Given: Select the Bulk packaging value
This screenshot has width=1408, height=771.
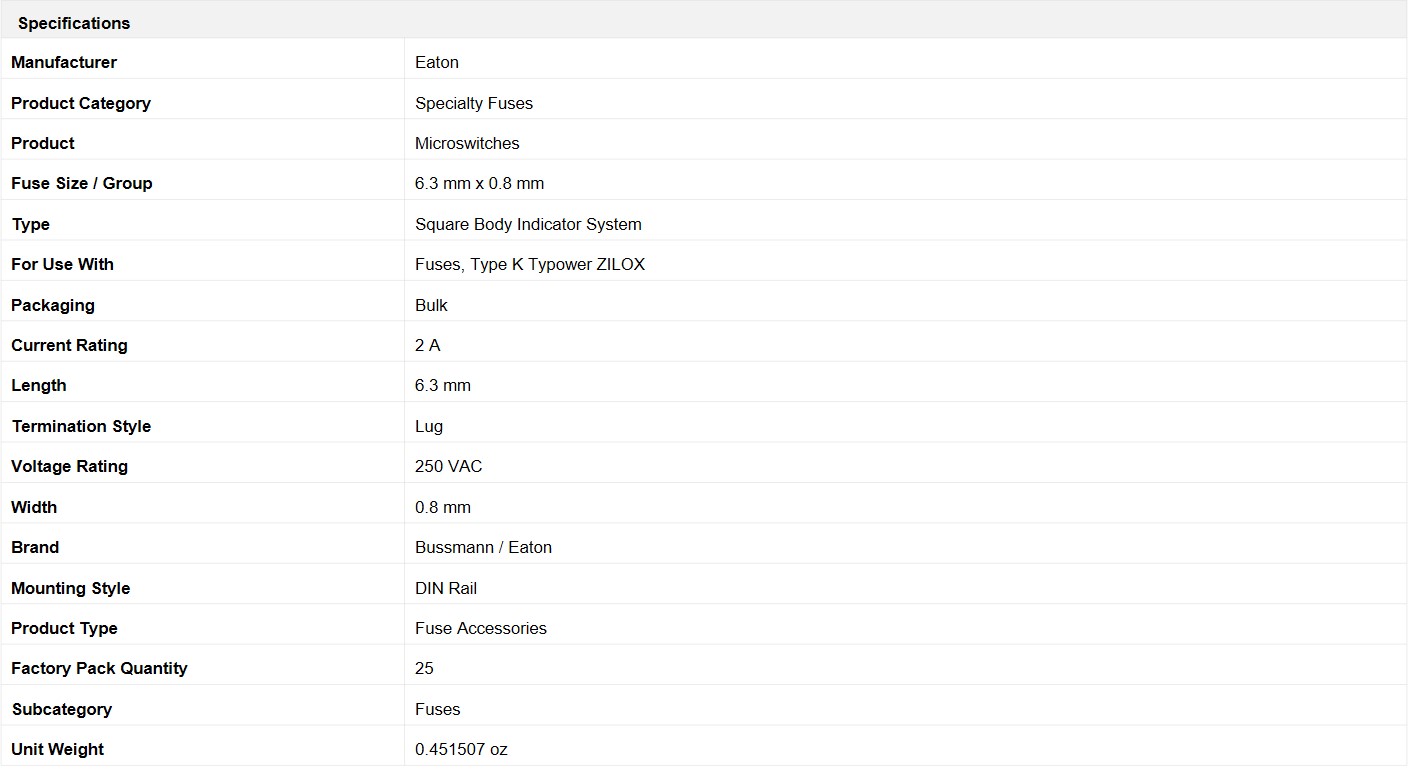Looking at the screenshot, I should (x=431, y=305).
